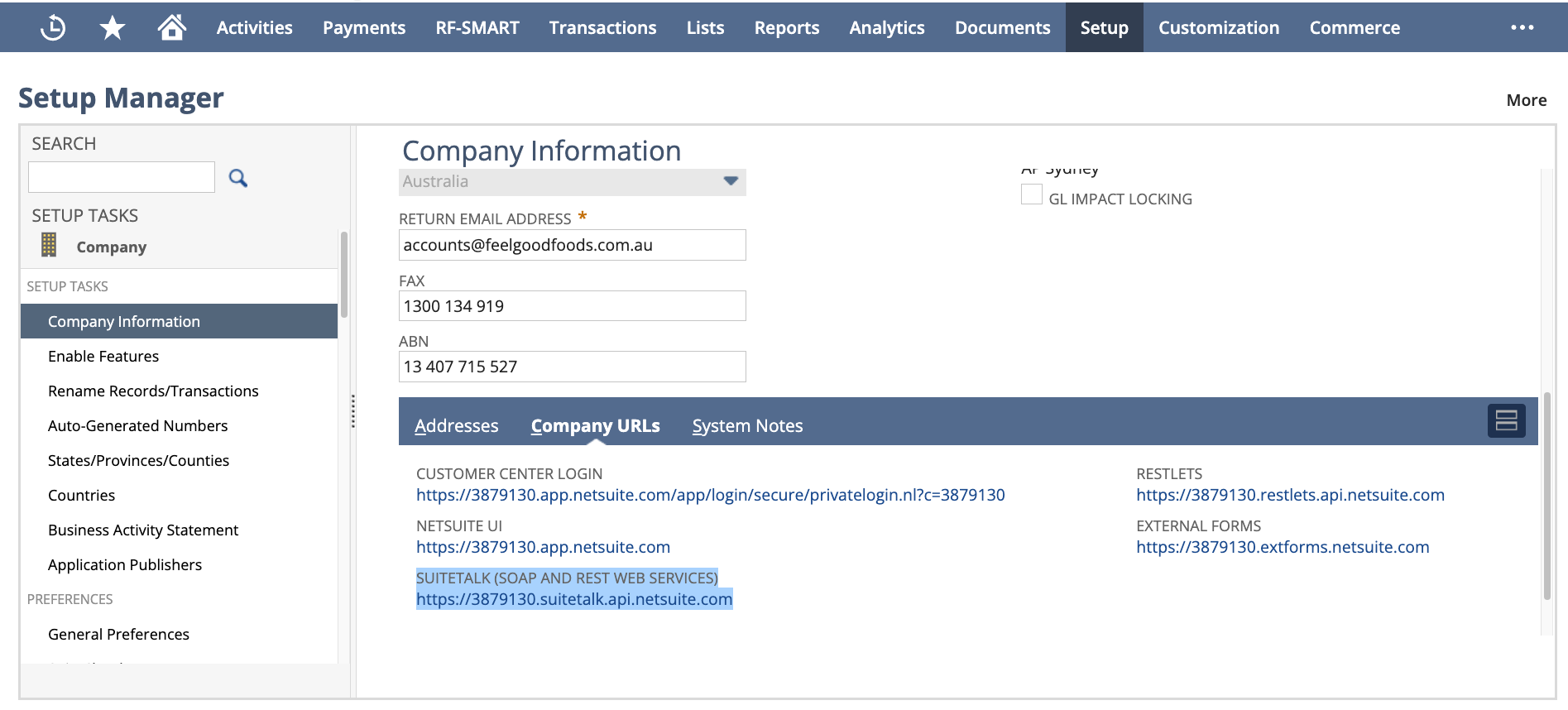Viewport: 1568px width, 710px height.
Task: Open the Transactions menu
Action: pyautogui.click(x=602, y=27)
